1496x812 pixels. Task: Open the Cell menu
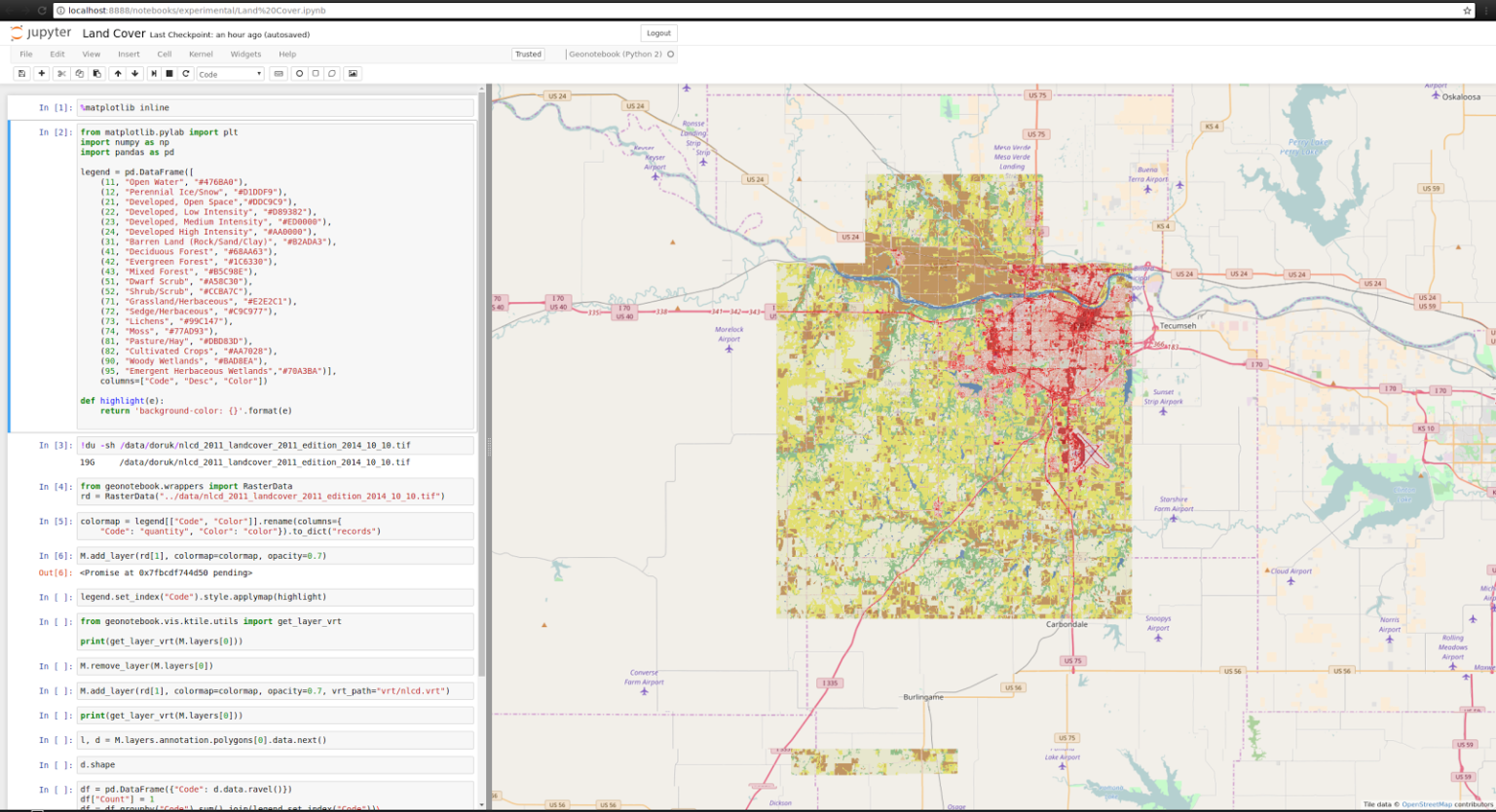(165, 55)
